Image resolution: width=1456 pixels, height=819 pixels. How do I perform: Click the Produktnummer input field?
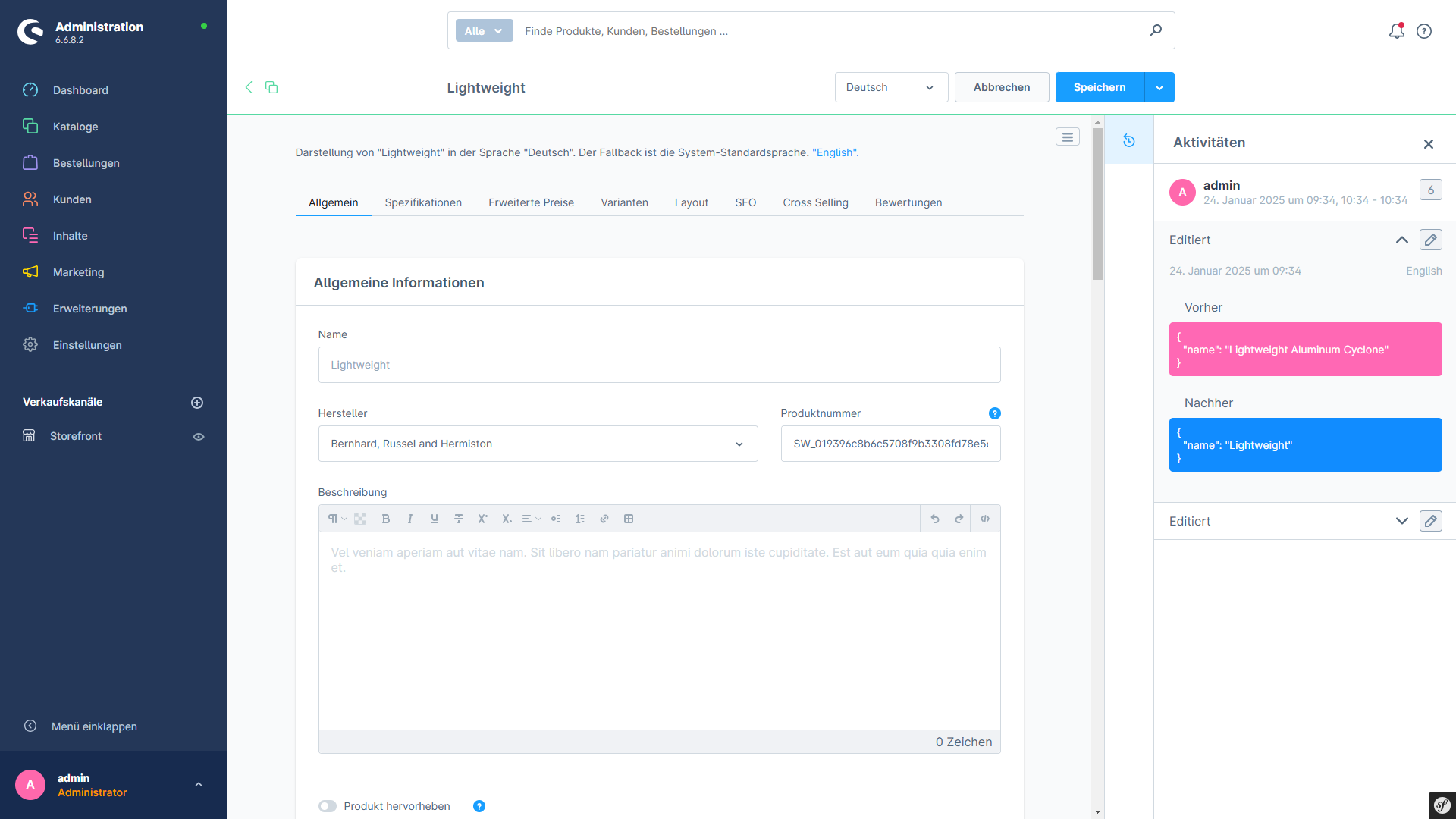[x=890, y=444]
